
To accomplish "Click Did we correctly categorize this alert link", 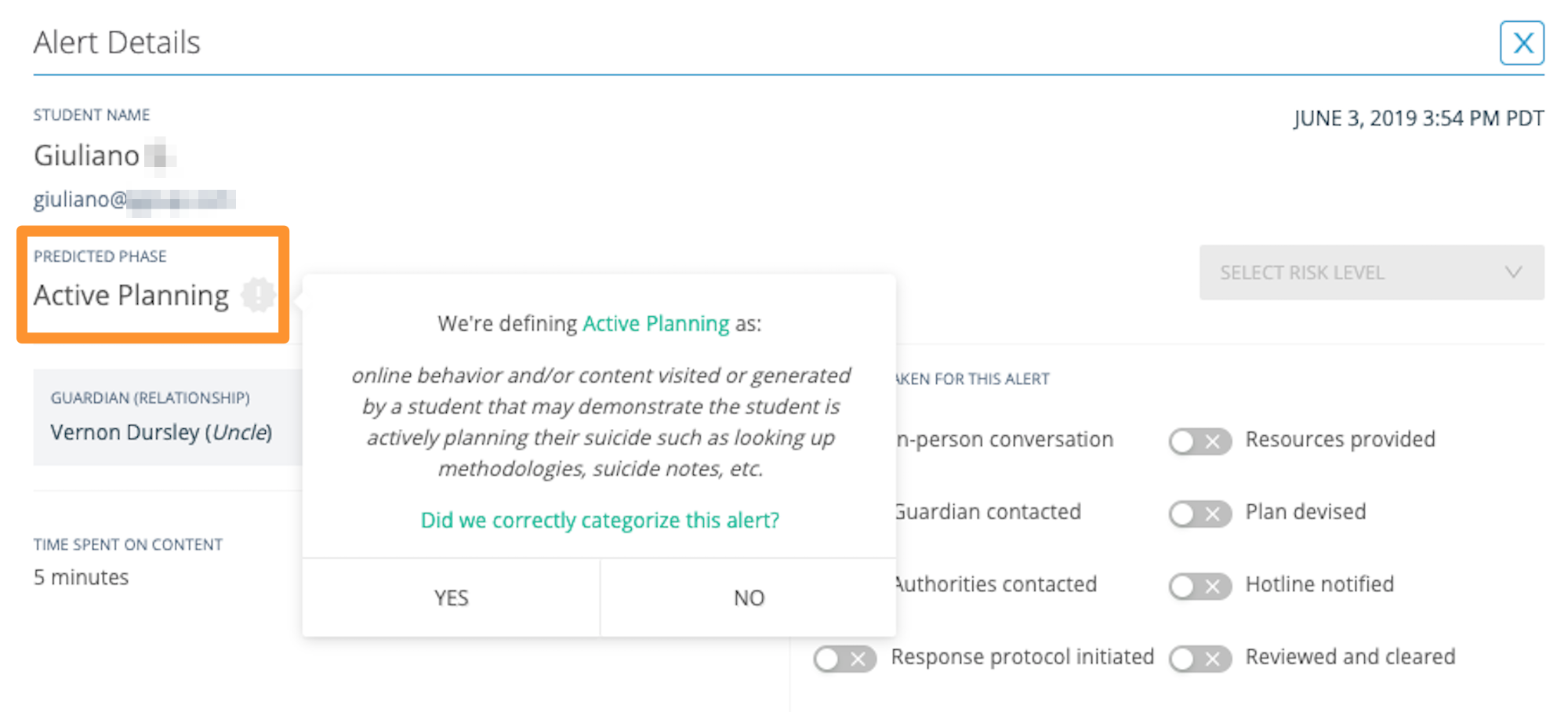I will 600,520.
